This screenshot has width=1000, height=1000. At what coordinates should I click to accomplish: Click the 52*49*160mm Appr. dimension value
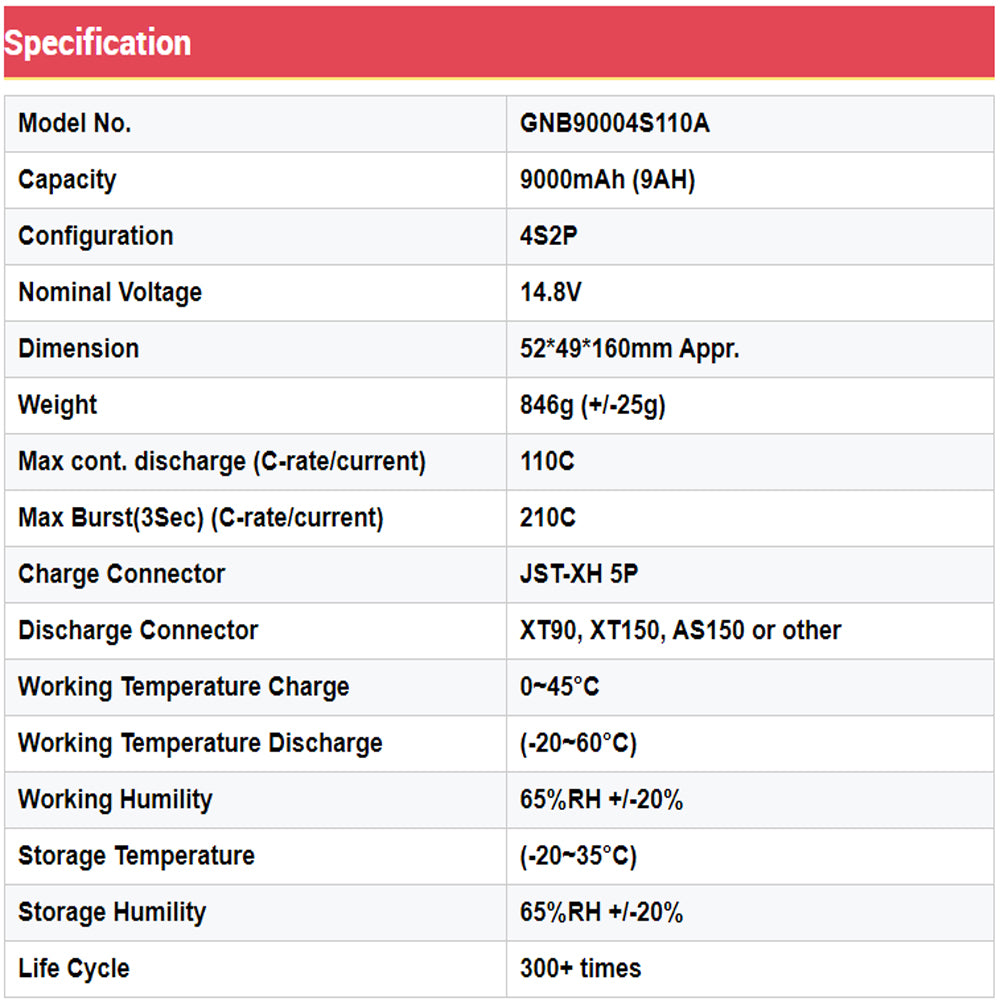(x=629, y=349)
